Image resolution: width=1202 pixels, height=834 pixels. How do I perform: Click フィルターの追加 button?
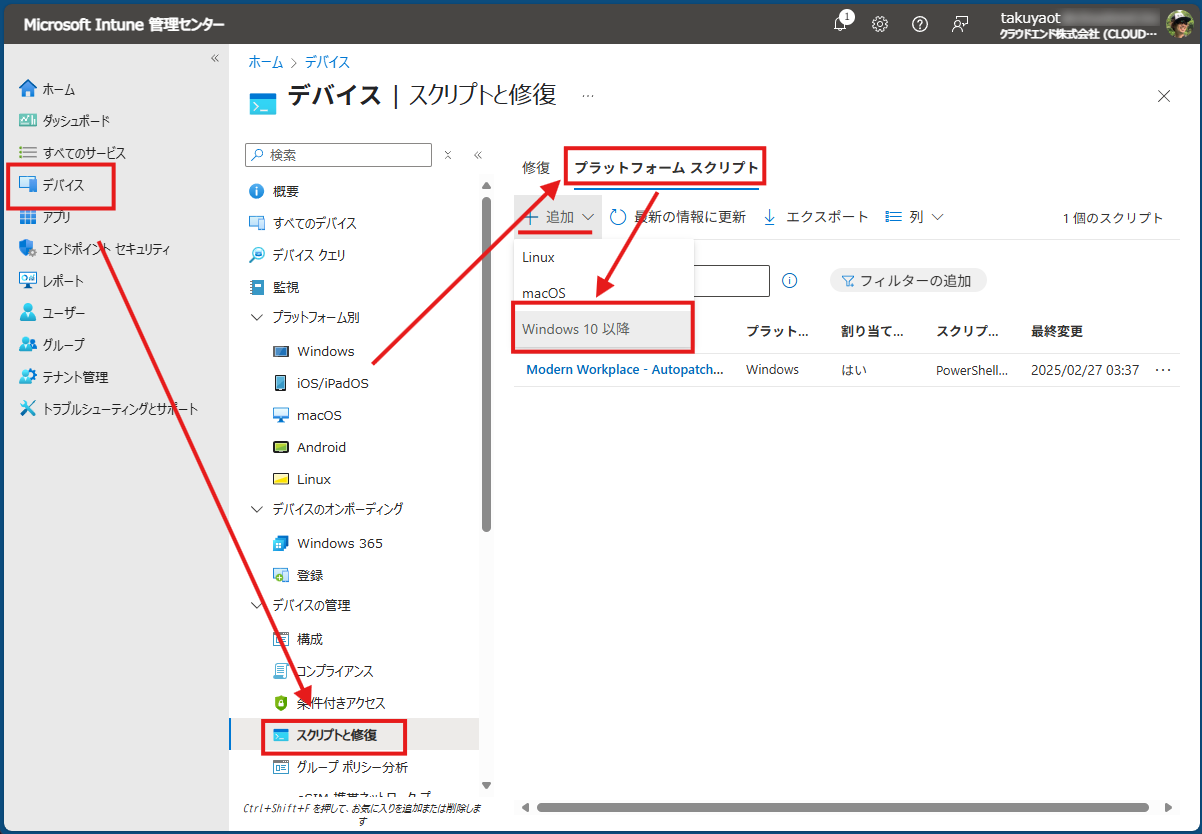[x=908, y=281]
